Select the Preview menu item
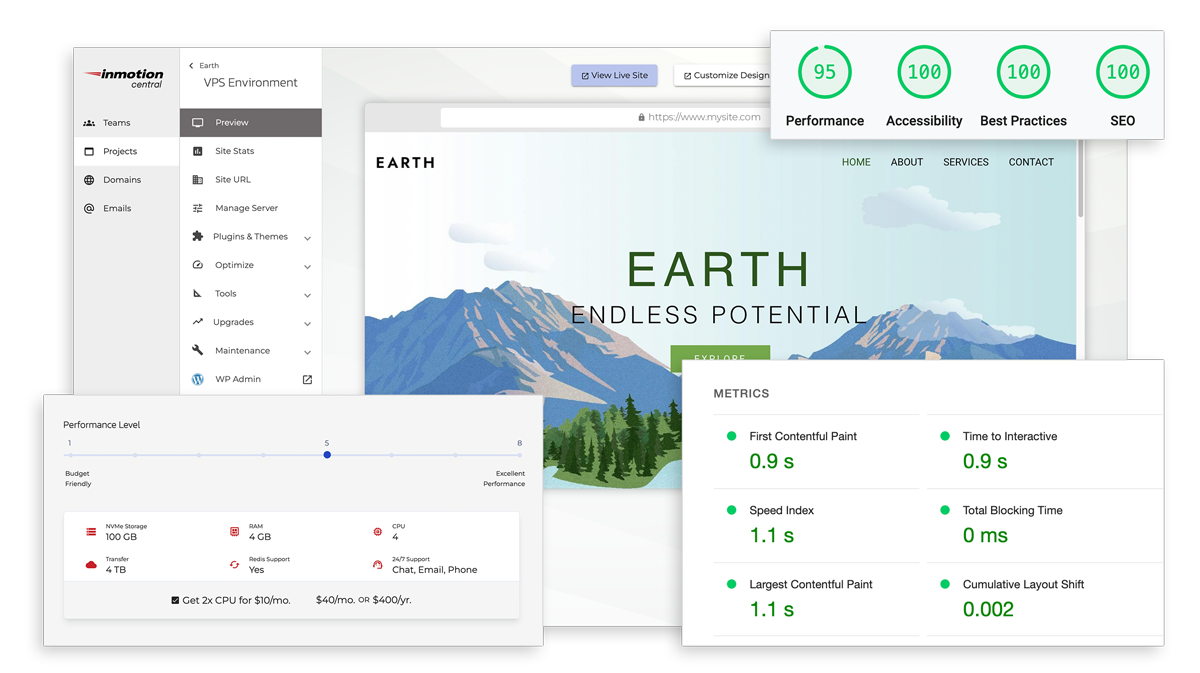Image resolution: width=1200 pixels, height=673 pixels. (x=250, y=123)
